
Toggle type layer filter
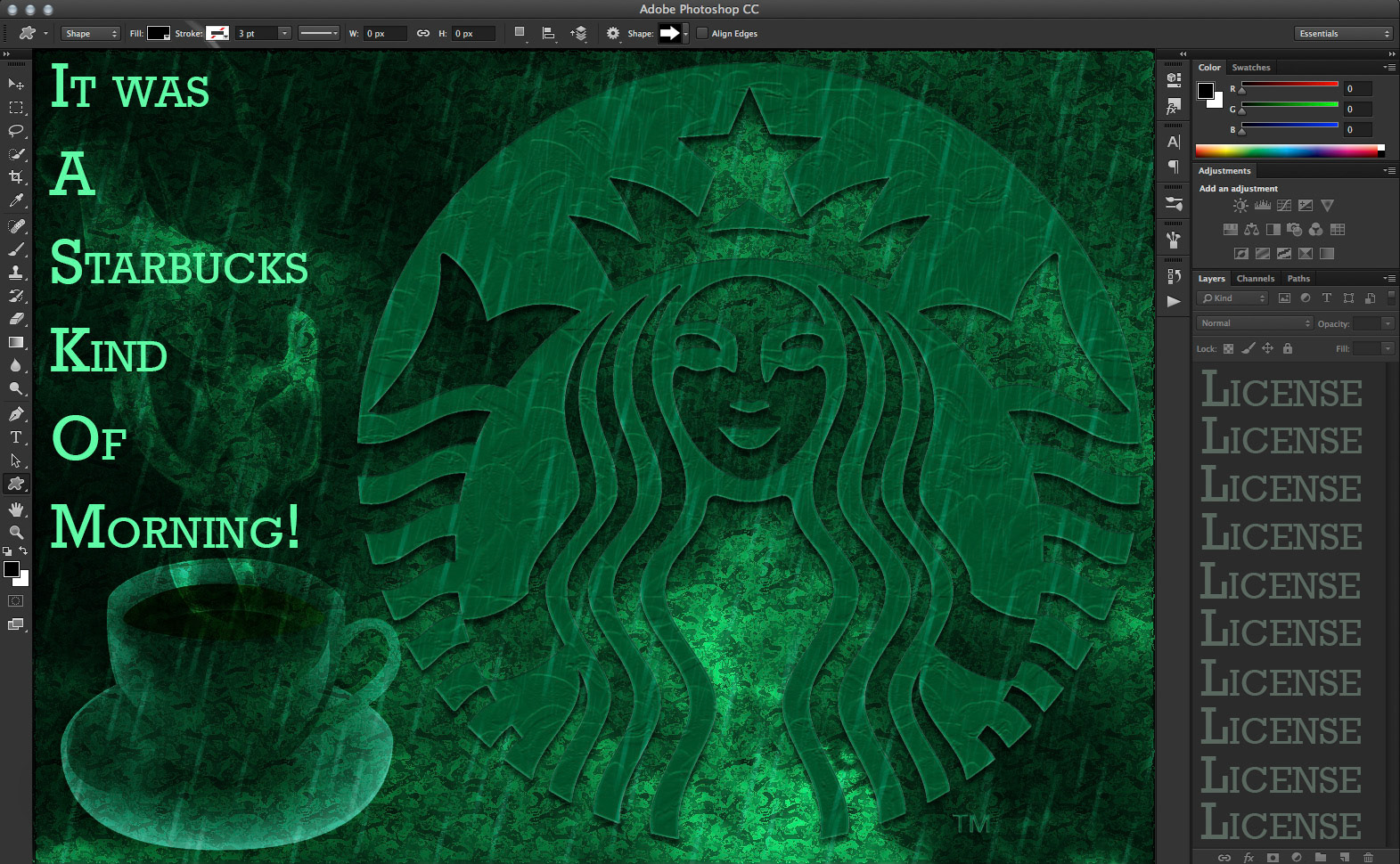pyautogui.click(x=1327, y=298)
